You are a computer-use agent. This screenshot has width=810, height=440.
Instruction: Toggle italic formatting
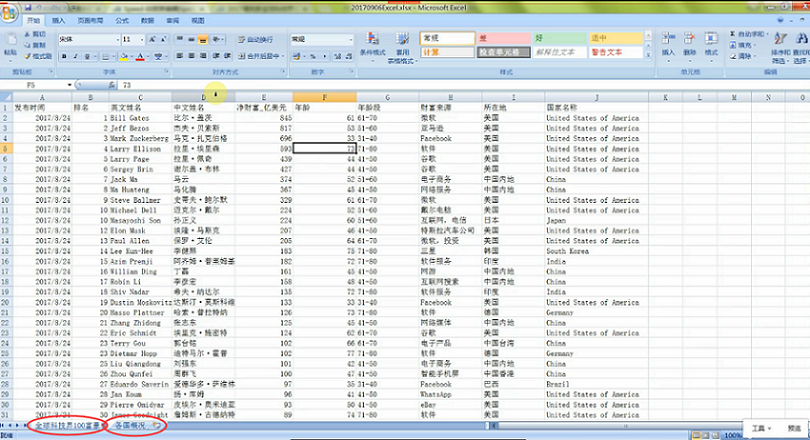click(75, 57)
